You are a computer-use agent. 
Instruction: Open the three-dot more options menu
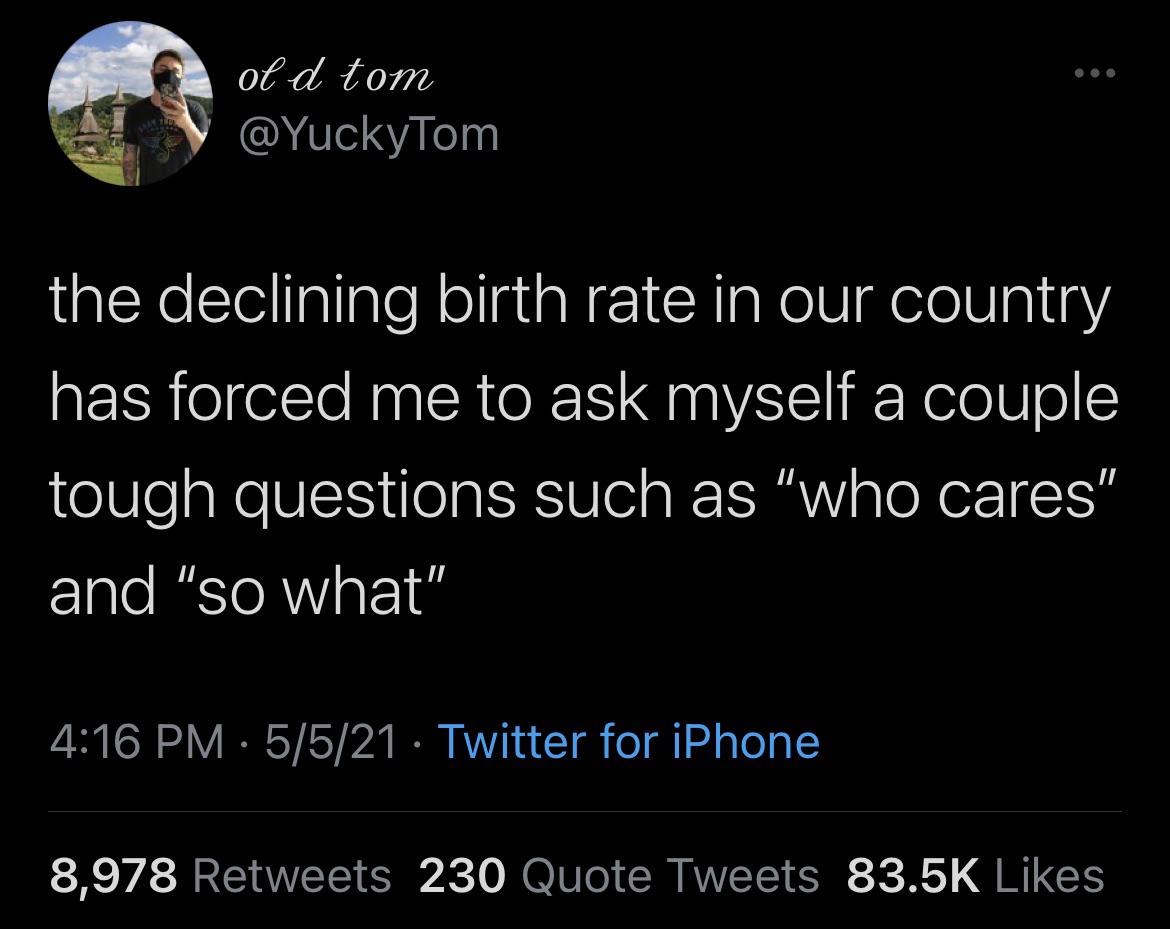point(1095,73)
